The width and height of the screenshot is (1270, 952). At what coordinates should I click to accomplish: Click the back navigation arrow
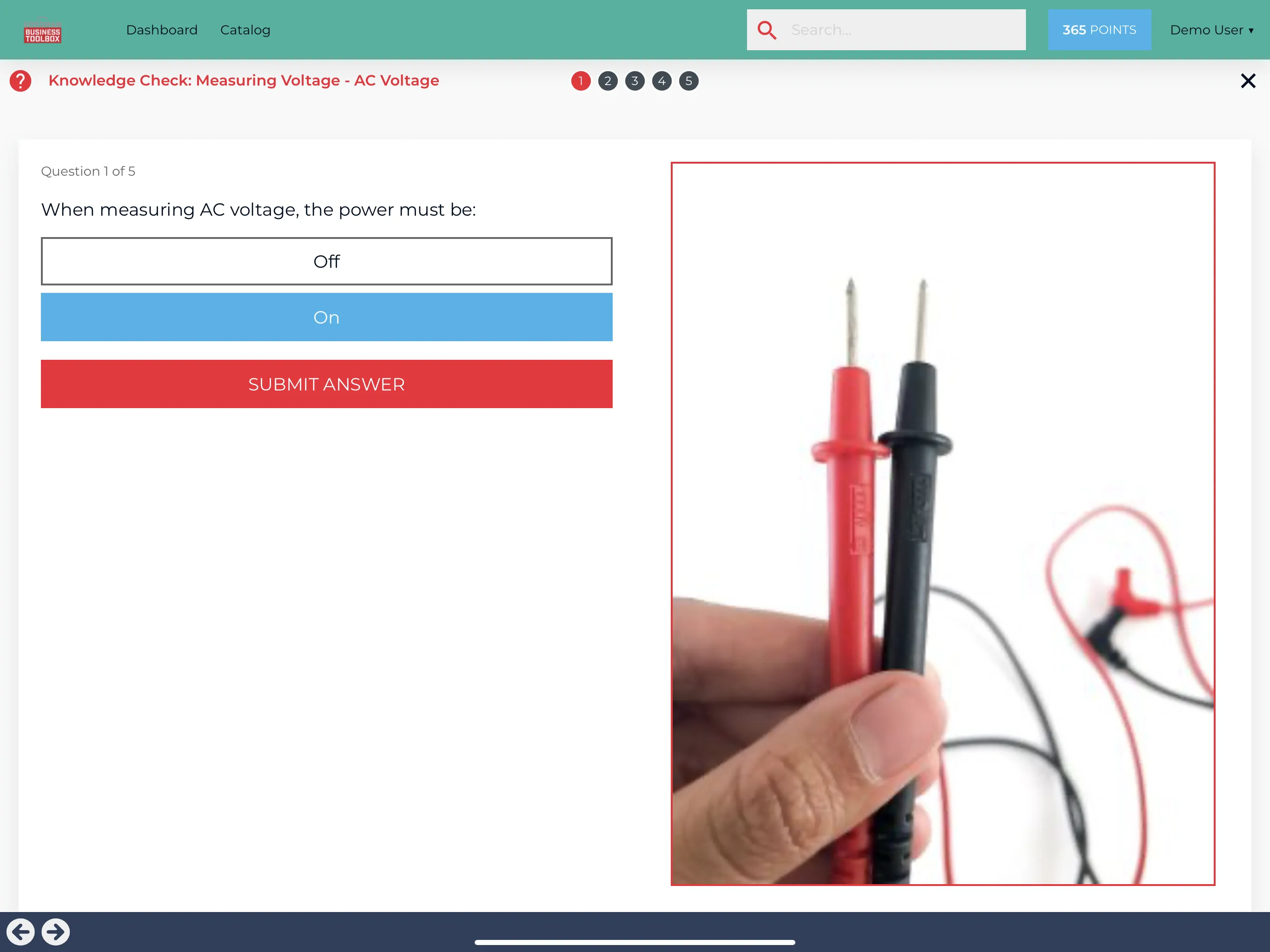click(x=21, y=932)
